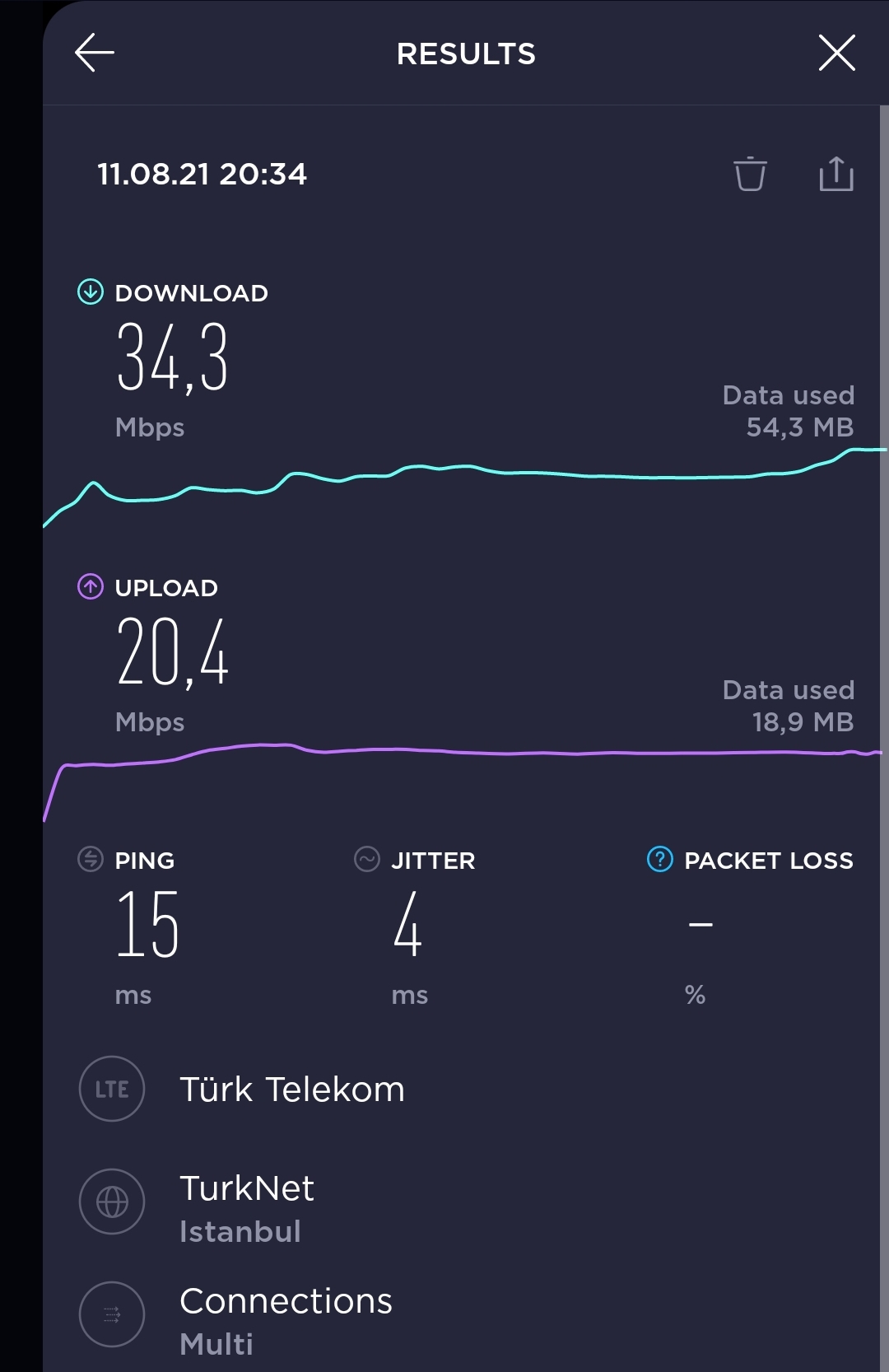Tap the teal download speed graph
This screenshot has width=889, height=1372.
465,486
